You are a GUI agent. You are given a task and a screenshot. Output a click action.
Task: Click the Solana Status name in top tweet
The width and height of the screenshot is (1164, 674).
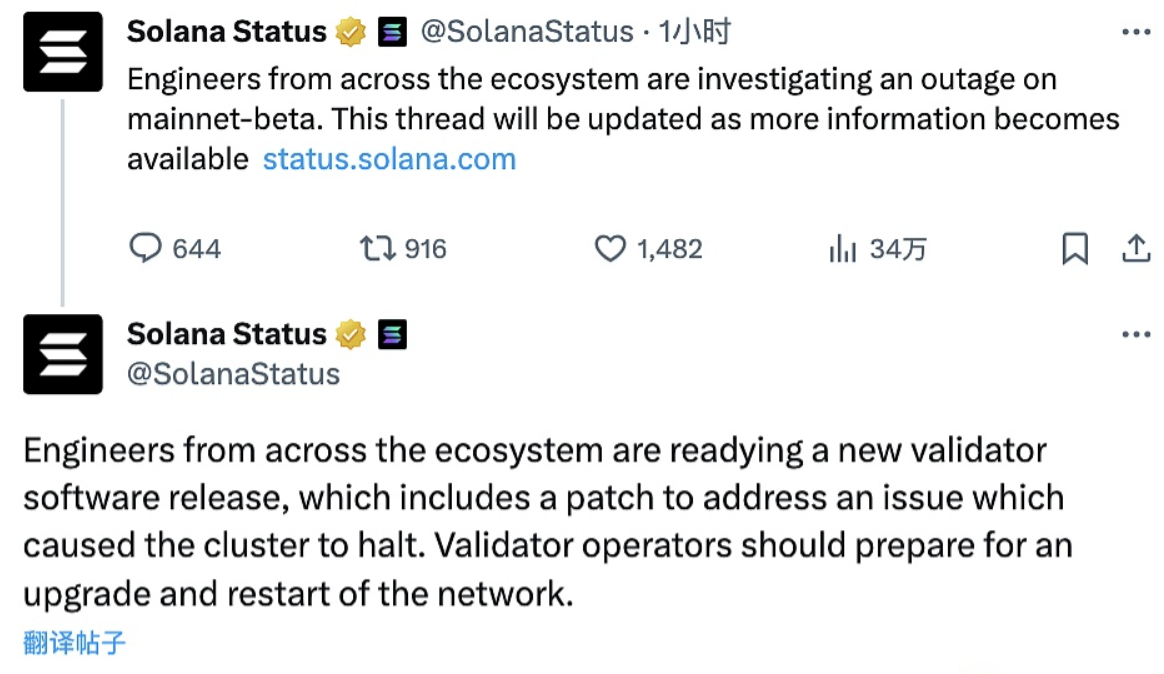227,32
